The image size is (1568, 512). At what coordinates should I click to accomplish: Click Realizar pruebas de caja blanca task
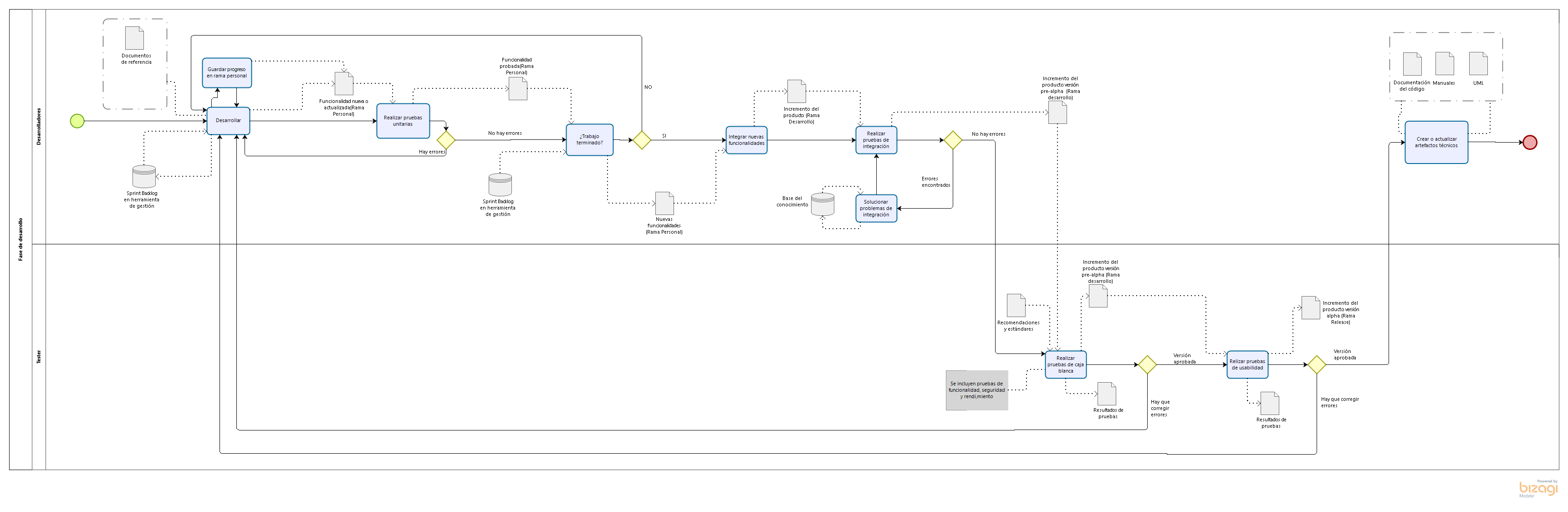(x=1065, y=365)
